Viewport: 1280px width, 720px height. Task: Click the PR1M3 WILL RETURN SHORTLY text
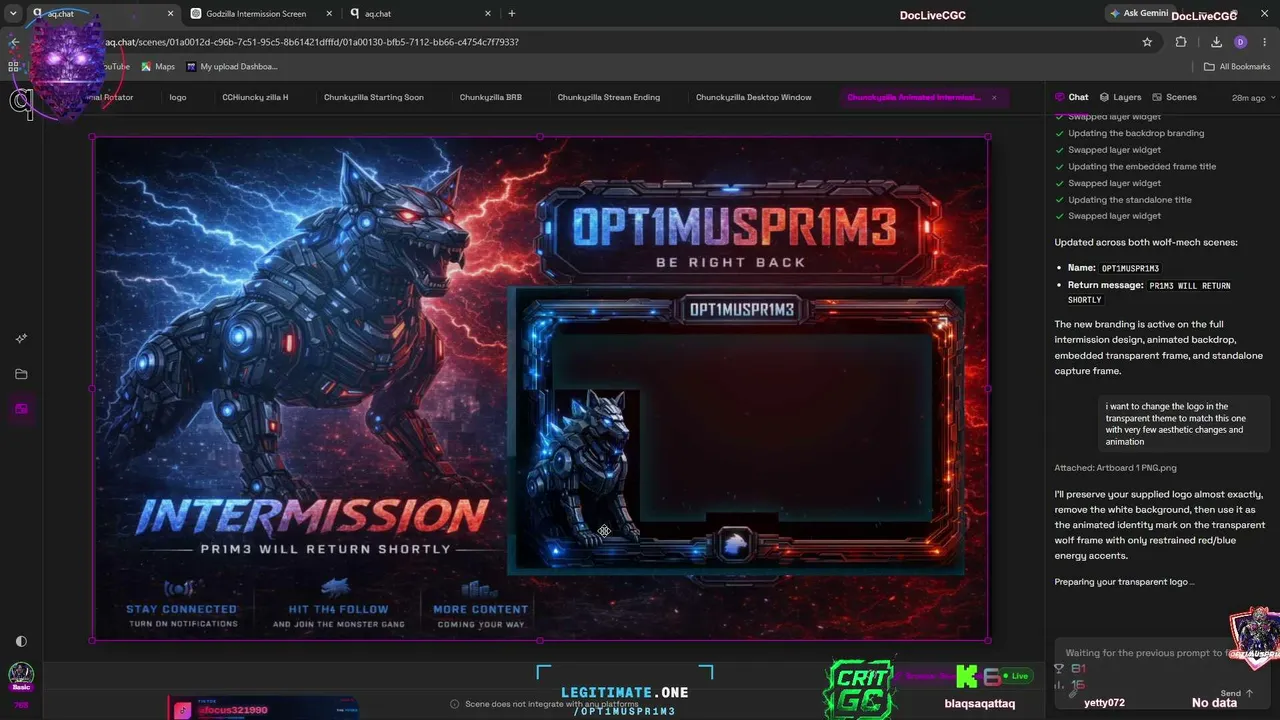(326, 549)
